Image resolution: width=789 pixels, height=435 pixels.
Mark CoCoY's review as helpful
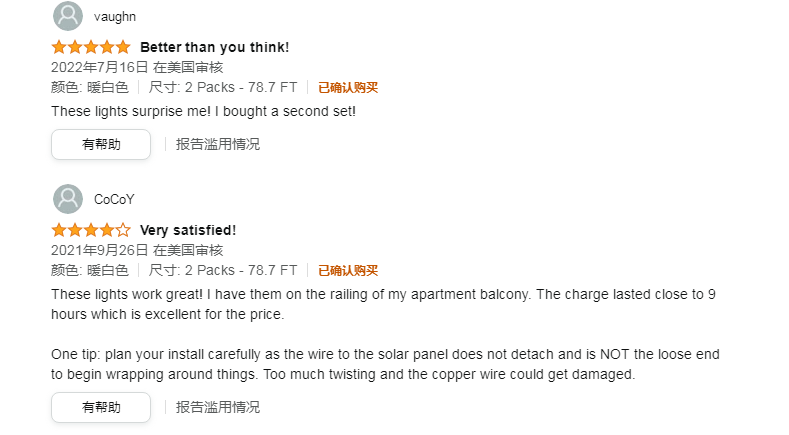101,407
